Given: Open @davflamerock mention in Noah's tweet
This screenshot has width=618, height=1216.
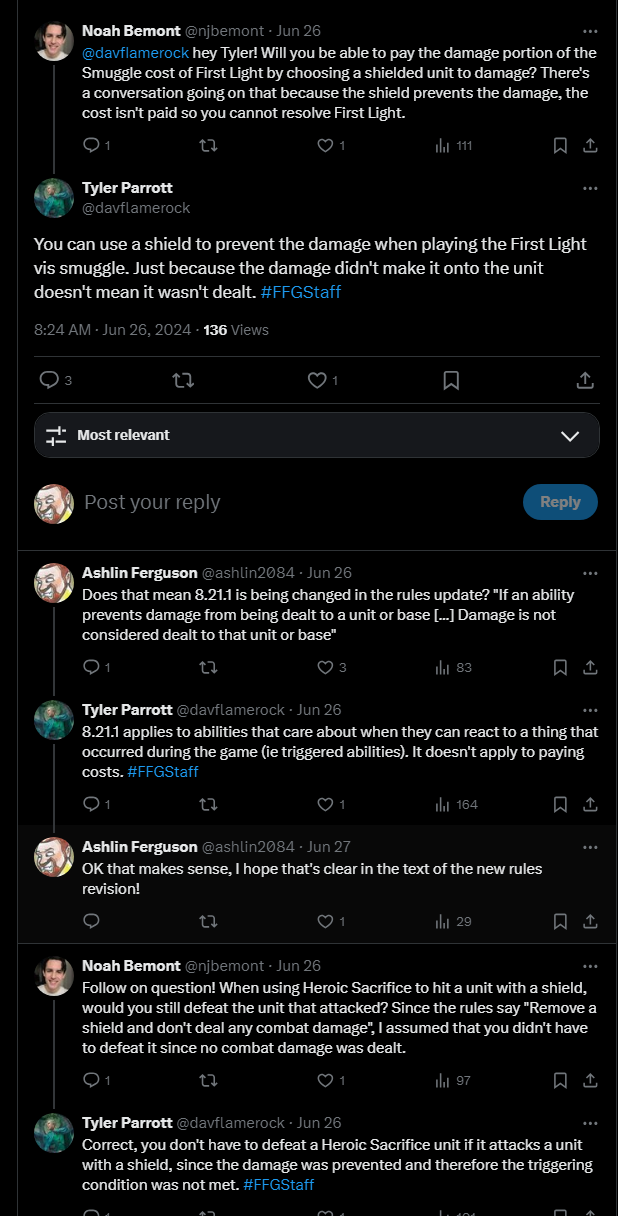Looking at the screenshot, I should [x=135, y=52].
